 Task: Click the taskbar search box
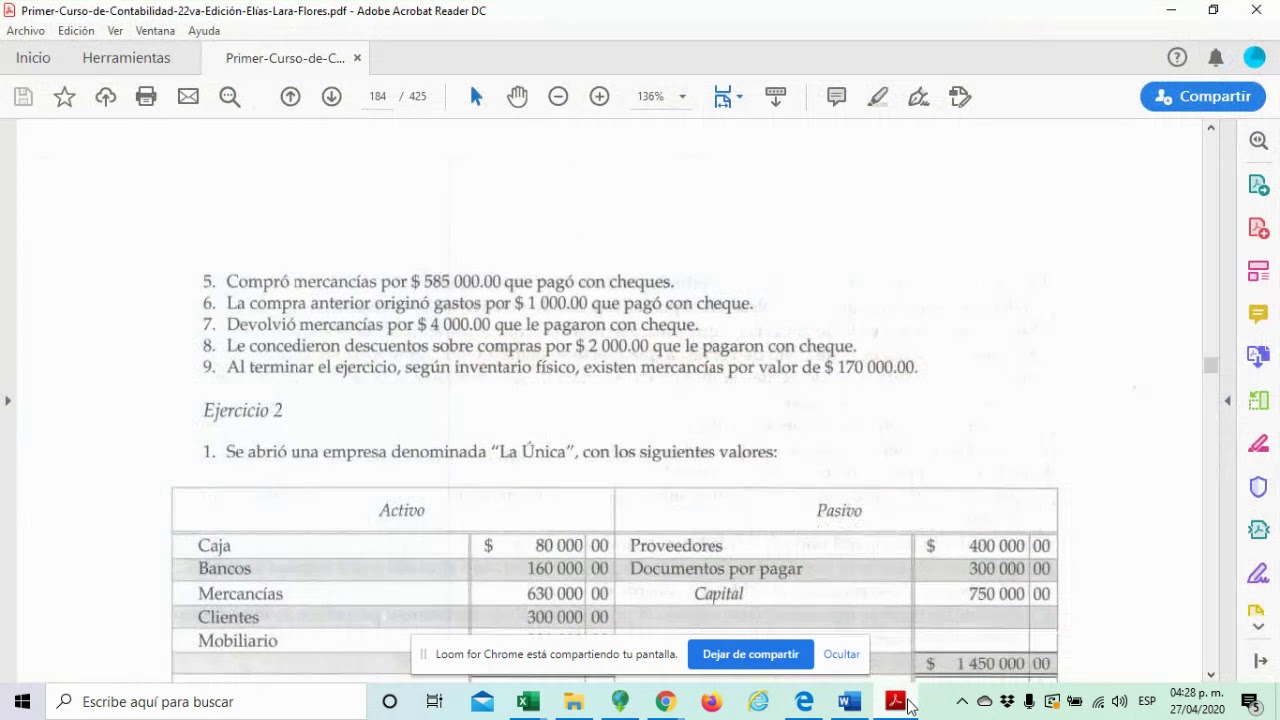(206, 702)
